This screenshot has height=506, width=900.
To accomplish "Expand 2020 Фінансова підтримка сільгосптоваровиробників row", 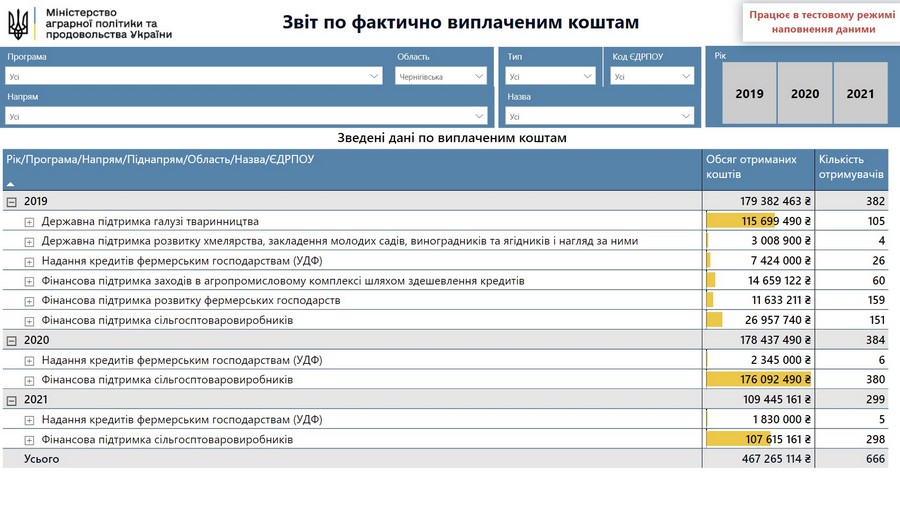I will [x=29, y=380].
